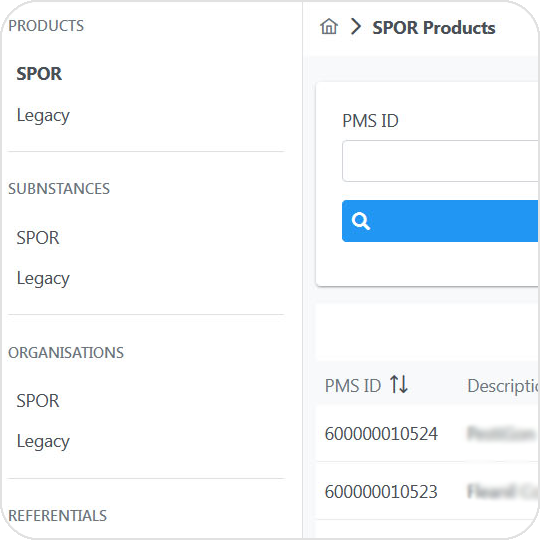
Task: Open SPOR under the Products section
Action: [39, 74]
